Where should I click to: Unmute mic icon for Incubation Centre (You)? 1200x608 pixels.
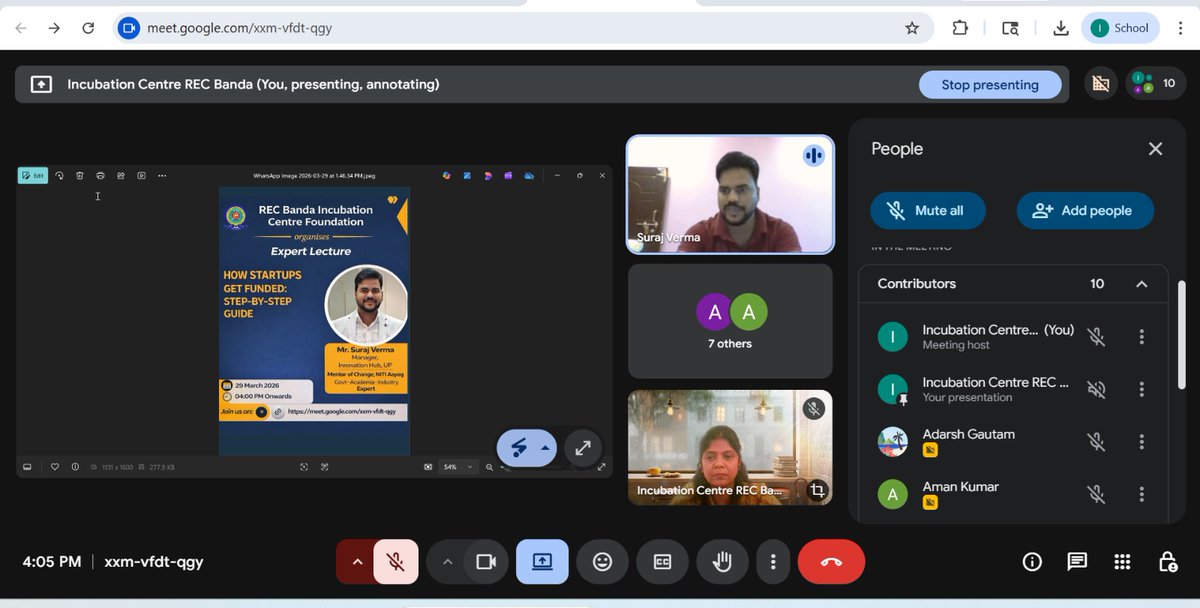[x=1097, y=337]
